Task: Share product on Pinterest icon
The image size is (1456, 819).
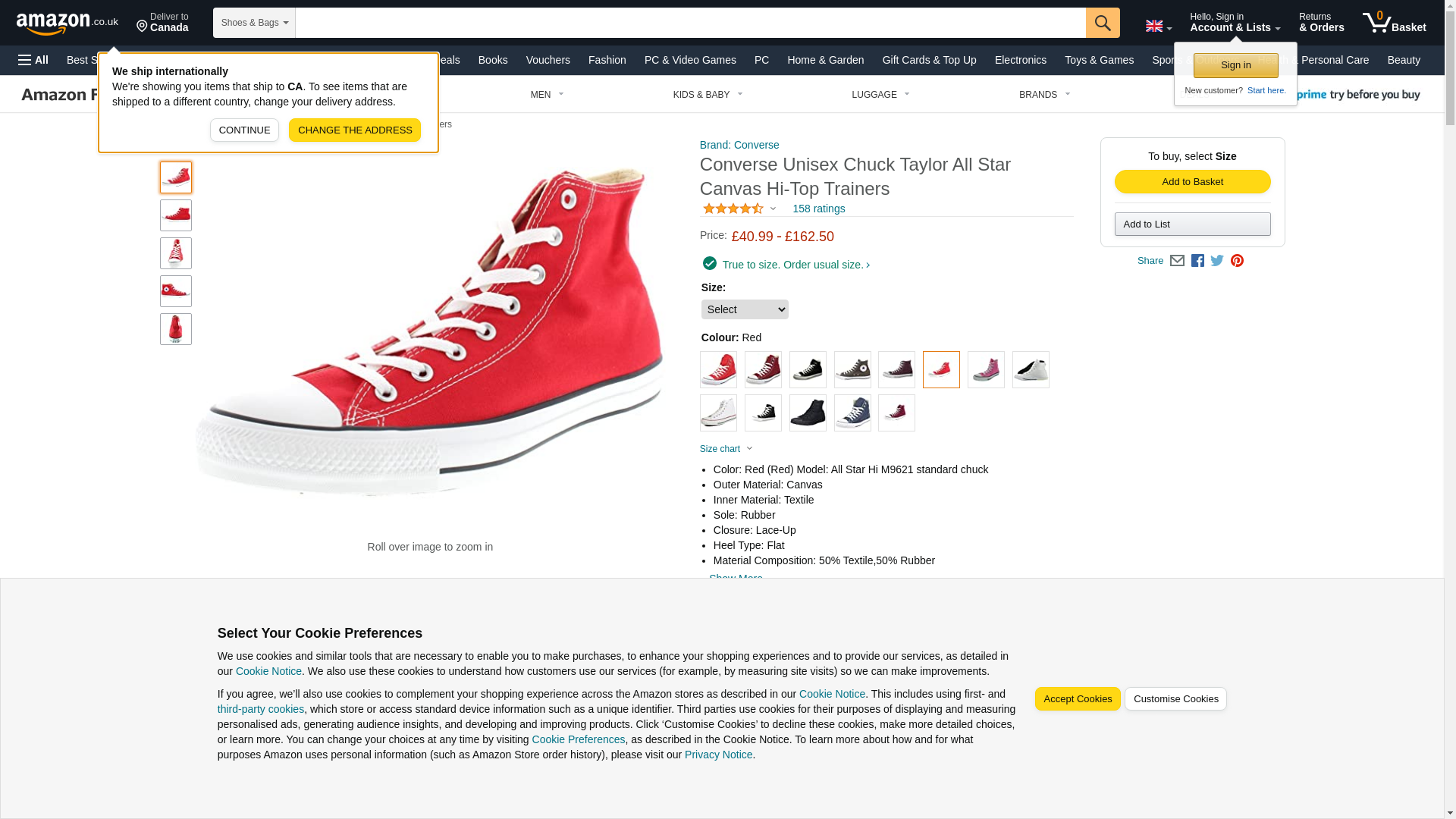Action: pyautogui.click(x=1237, y=261)
